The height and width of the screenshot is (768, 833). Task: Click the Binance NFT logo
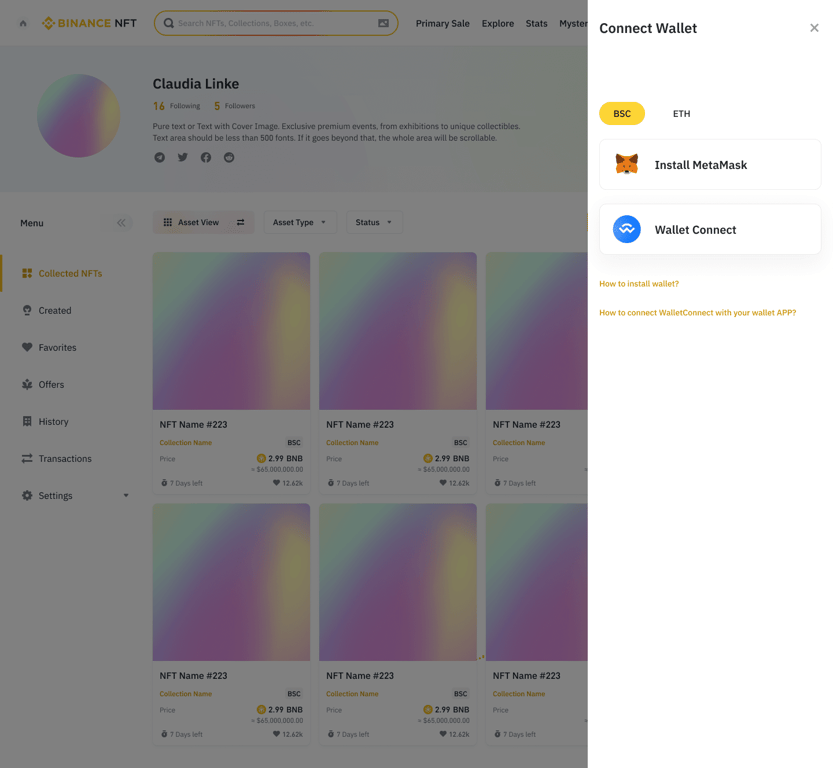(x=89, y=22)
